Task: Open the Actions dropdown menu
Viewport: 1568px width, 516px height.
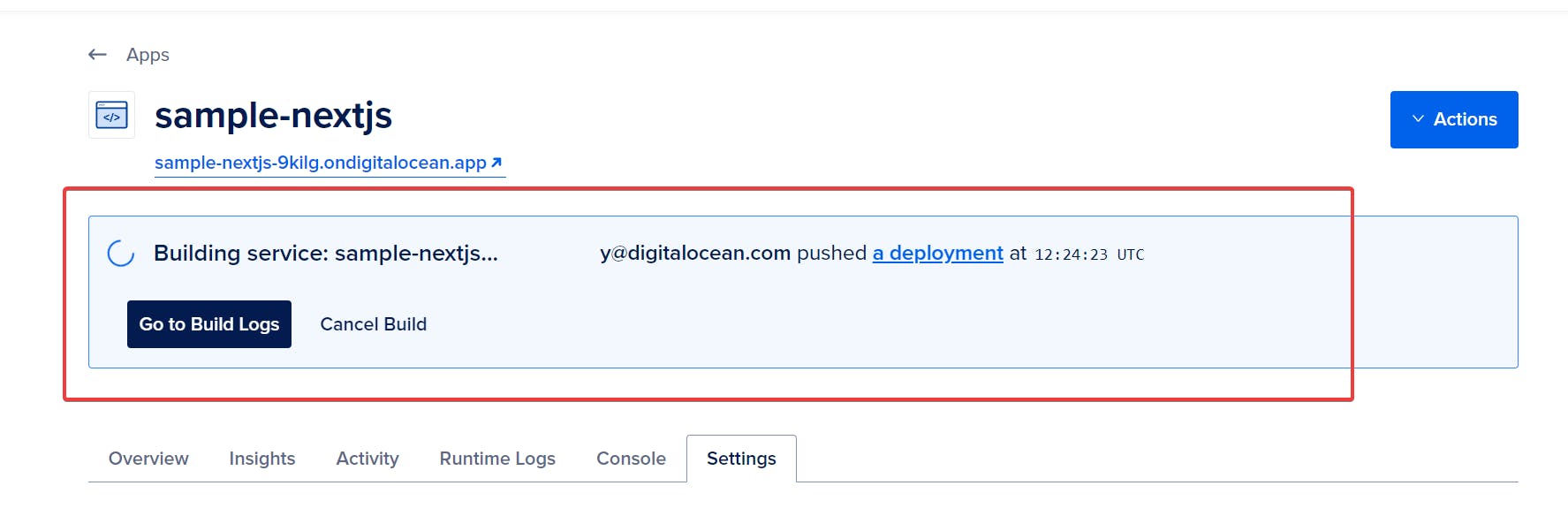Action: click(1454, 119)
